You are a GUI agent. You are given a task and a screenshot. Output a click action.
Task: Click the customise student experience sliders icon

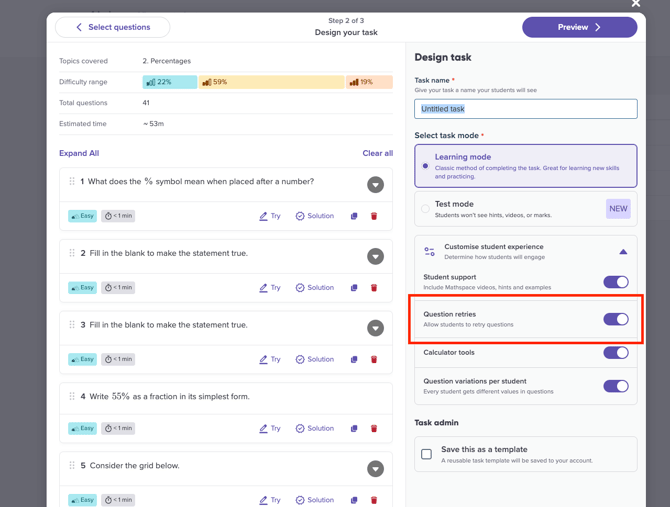tap(429, 252)
